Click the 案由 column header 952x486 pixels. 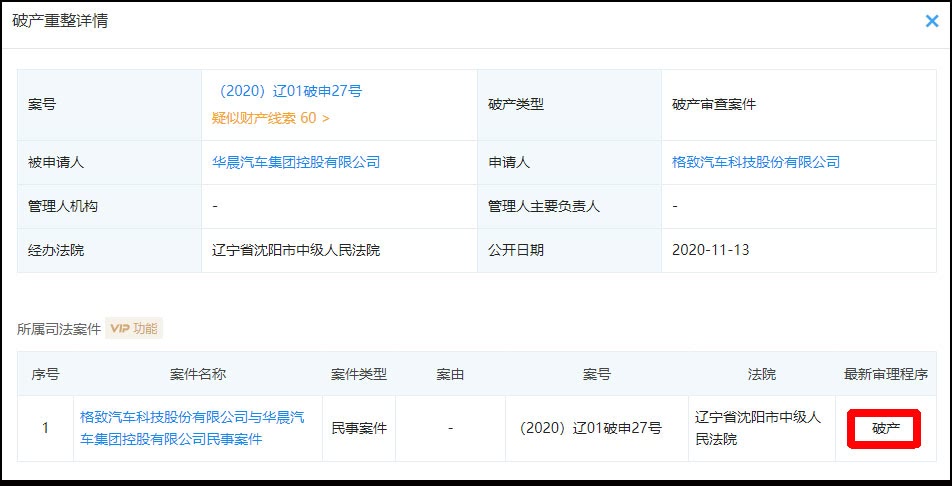(450, 374)
